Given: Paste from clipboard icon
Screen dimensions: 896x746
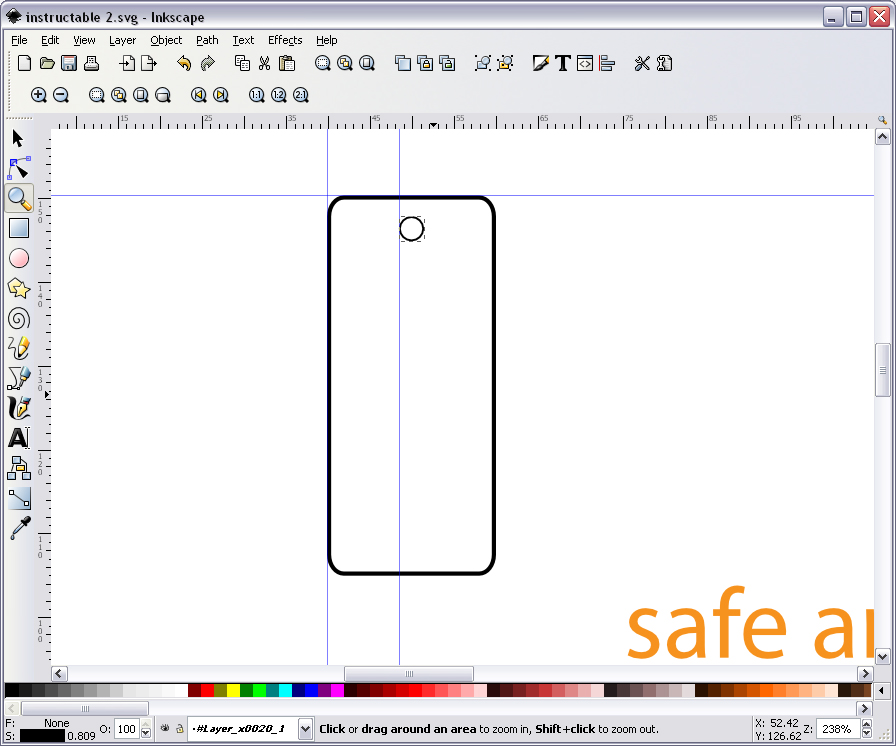Looking at the screenshot, I should point(287,63).
